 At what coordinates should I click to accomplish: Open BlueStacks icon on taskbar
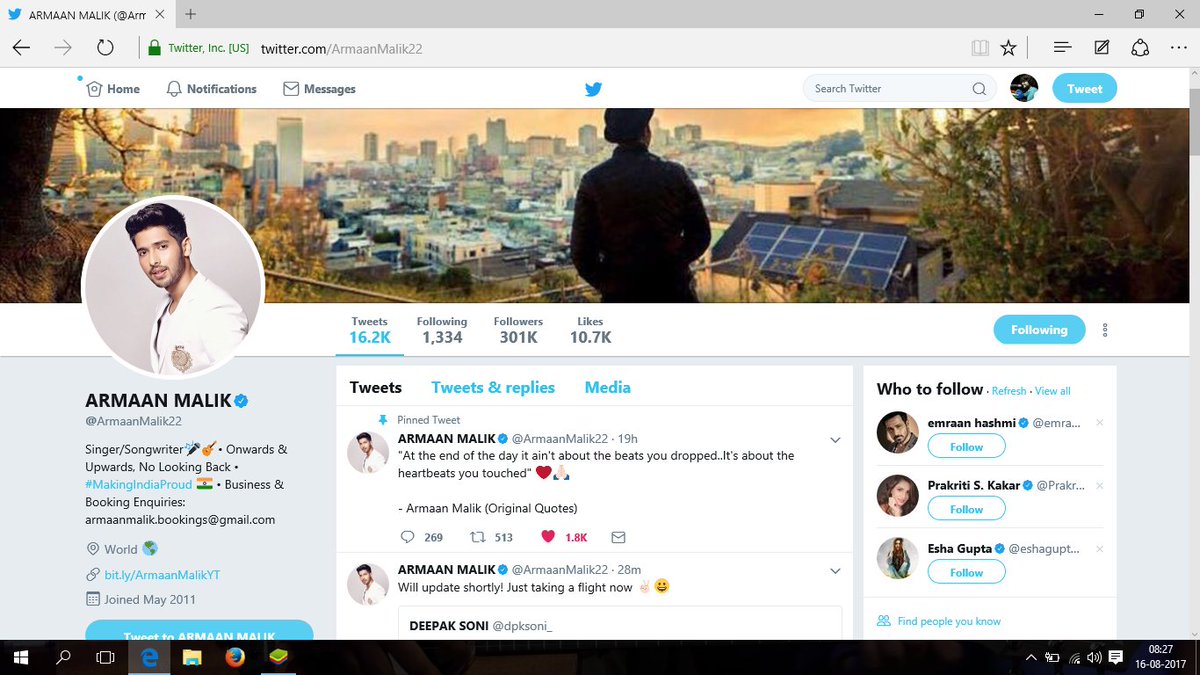point(277,657)
